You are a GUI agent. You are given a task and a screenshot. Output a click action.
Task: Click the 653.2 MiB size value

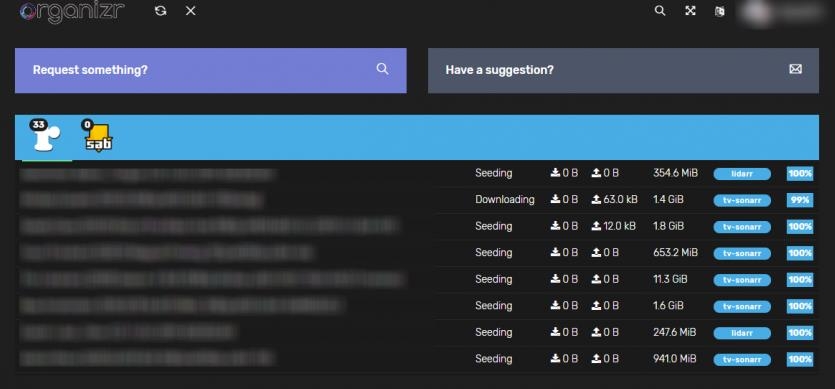pos(675,252)
